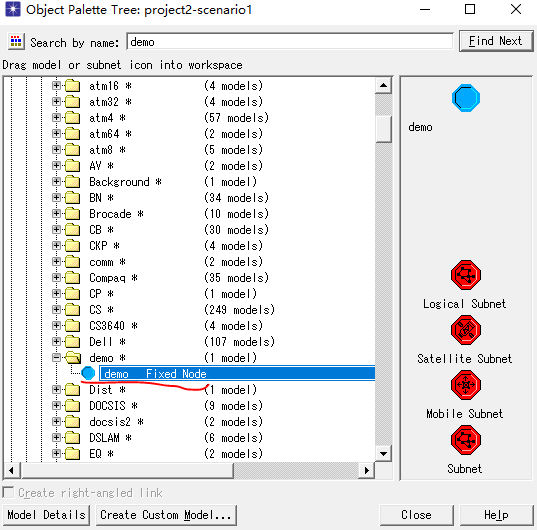Collapse the demo folder

[x=56, y=357]
